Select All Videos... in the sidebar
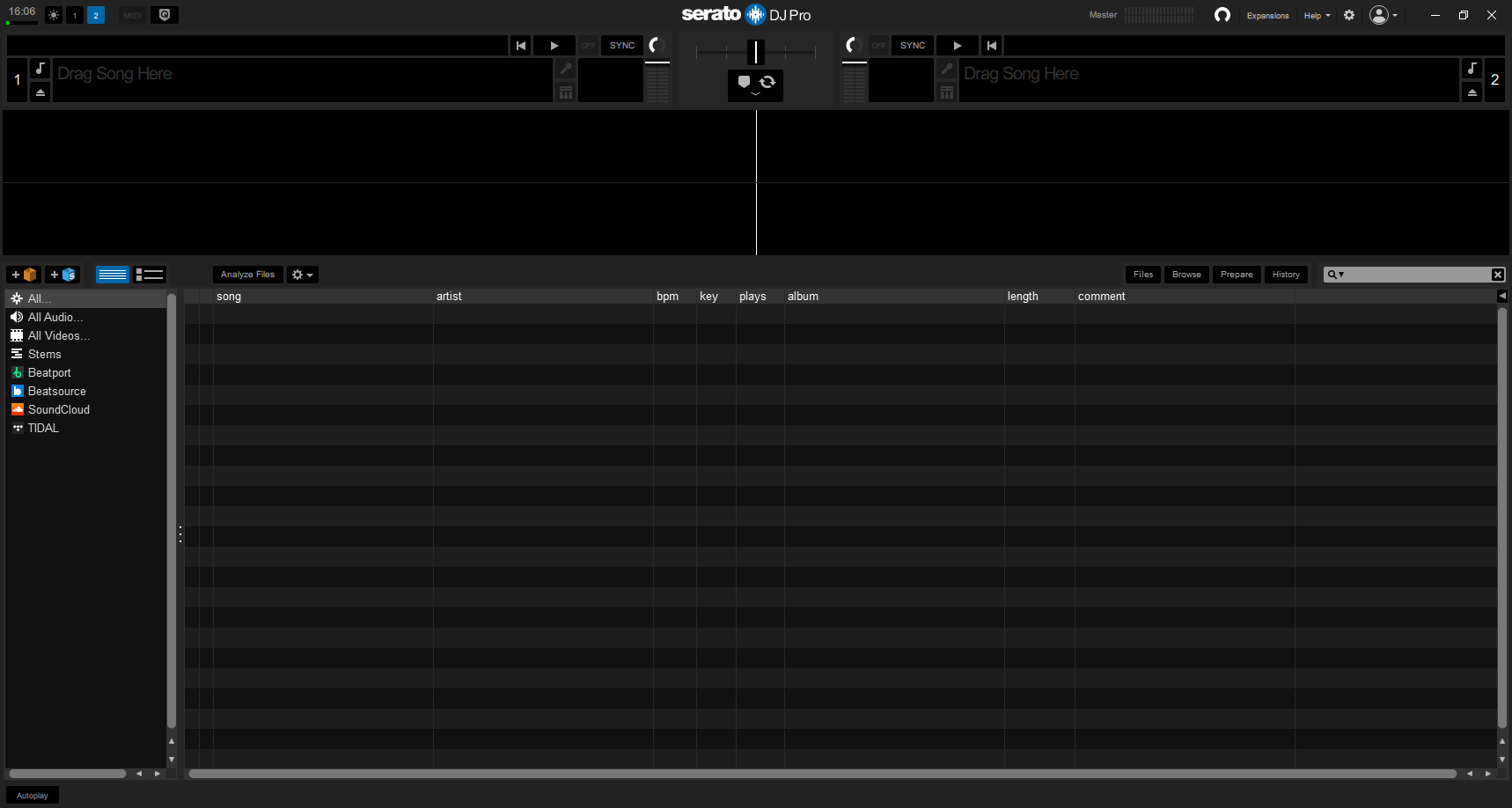Image resolution: width=1512 pixels, height=808 pixels. point(85,335)
